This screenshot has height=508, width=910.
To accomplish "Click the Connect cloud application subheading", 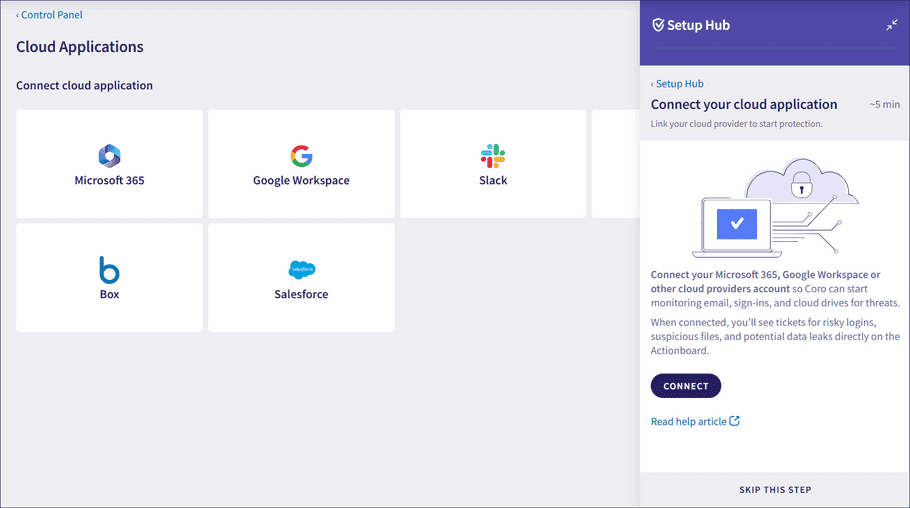I will pos(84,85).
